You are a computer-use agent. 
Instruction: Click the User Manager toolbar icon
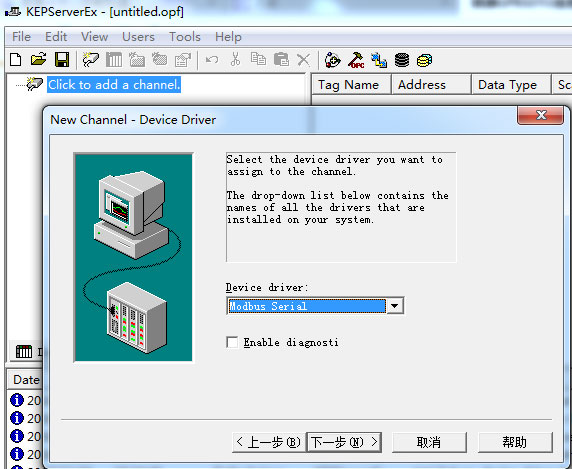click(333, 60)
